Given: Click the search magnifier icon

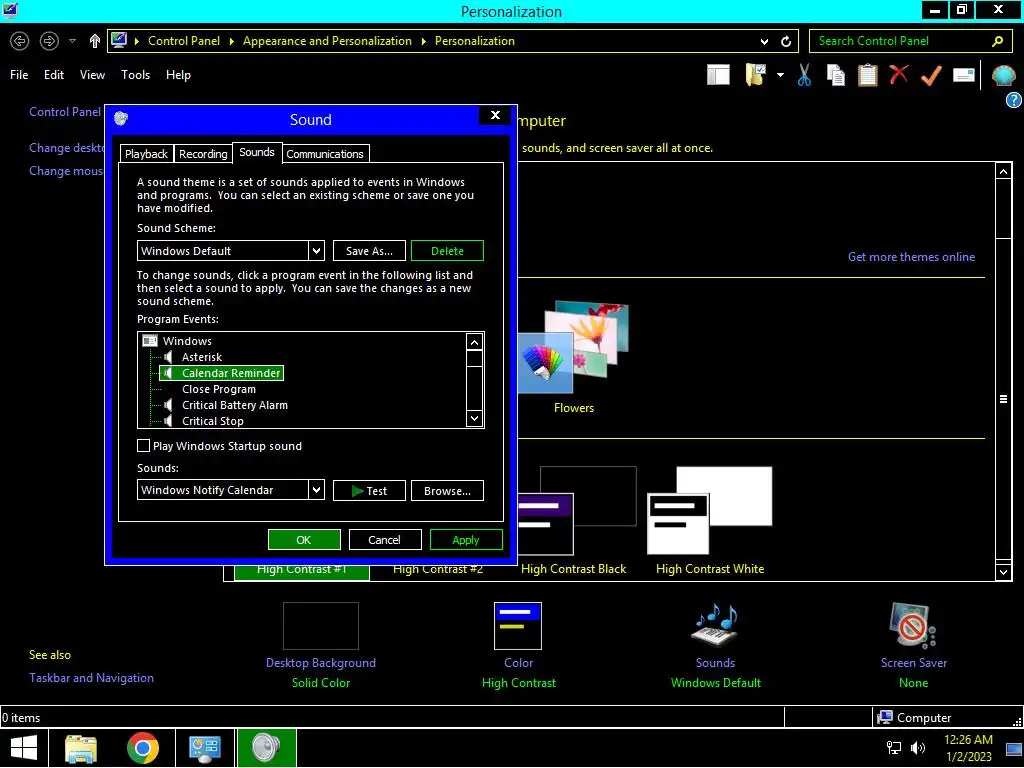Looking at the screenshot, I should [x=997, y=41].
